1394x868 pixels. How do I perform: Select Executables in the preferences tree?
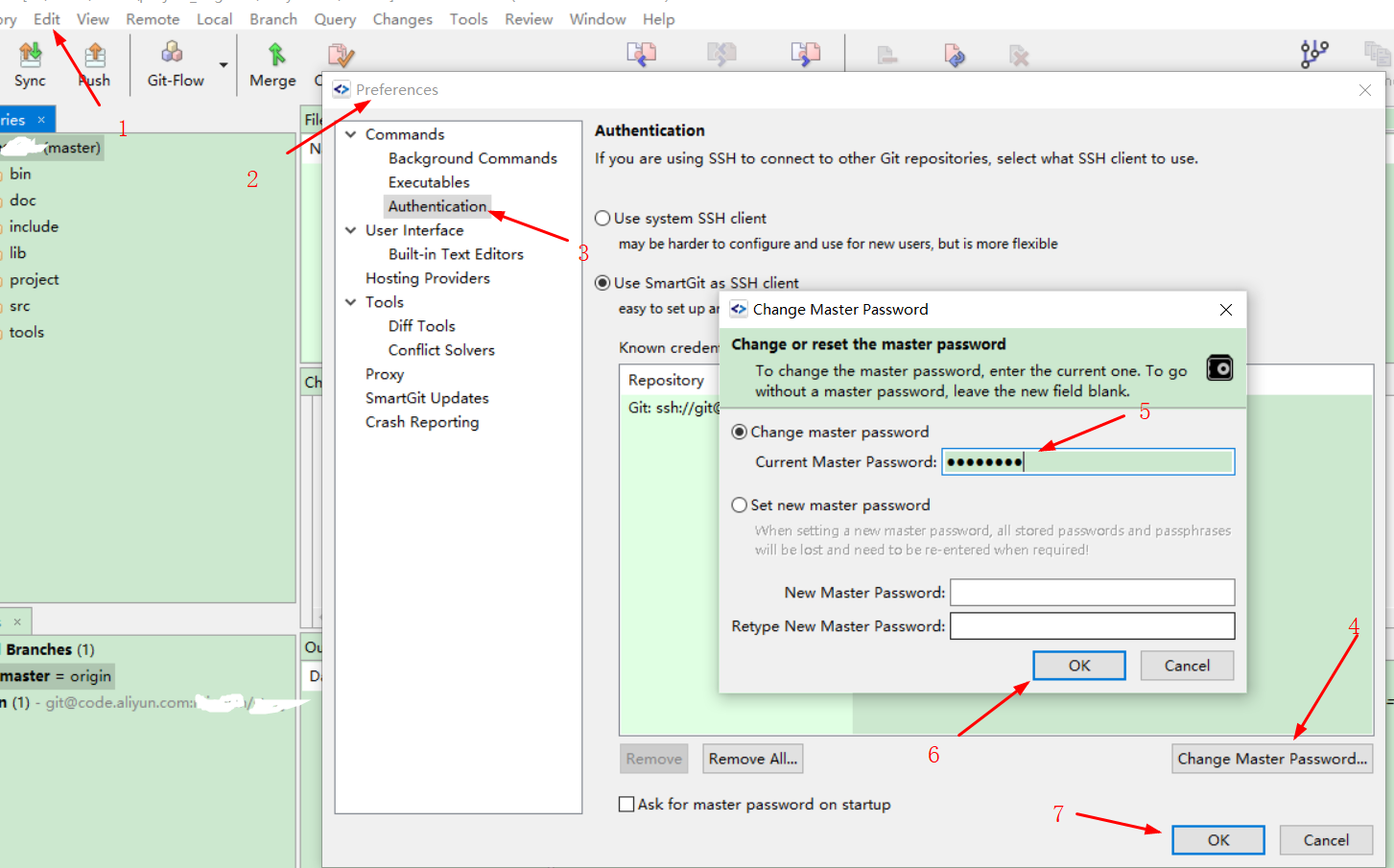[x=429, y=182]
